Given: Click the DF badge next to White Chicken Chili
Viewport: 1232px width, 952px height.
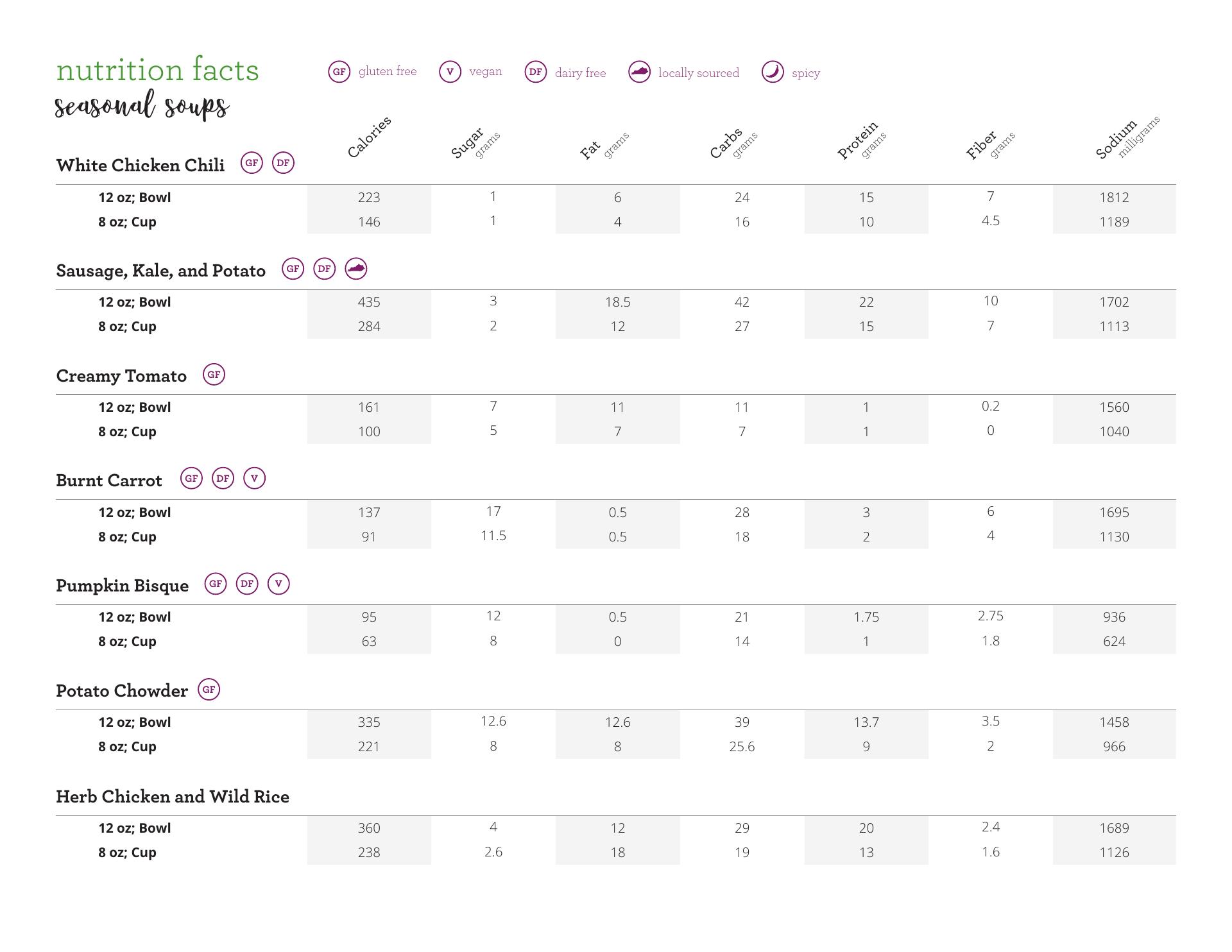Looking at the screenshot, I should click(283, 163).
